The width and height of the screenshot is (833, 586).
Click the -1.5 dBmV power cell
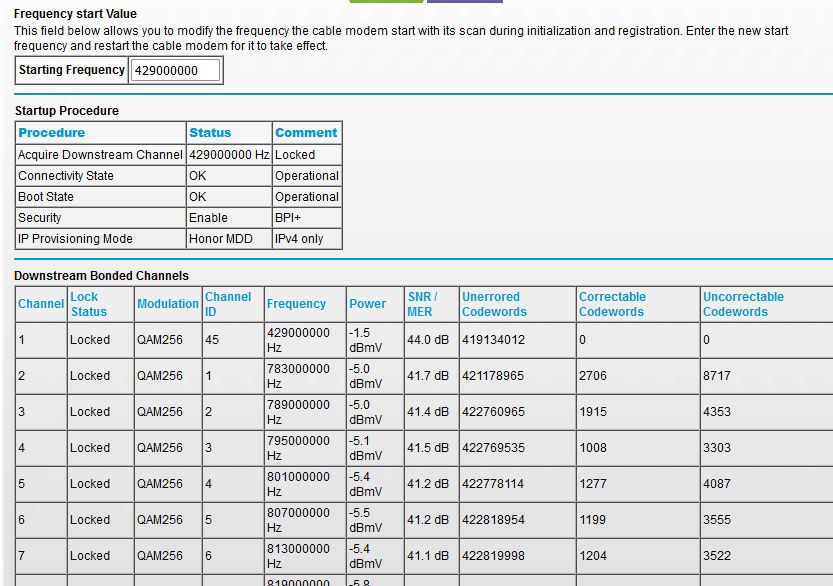(375, 340)
